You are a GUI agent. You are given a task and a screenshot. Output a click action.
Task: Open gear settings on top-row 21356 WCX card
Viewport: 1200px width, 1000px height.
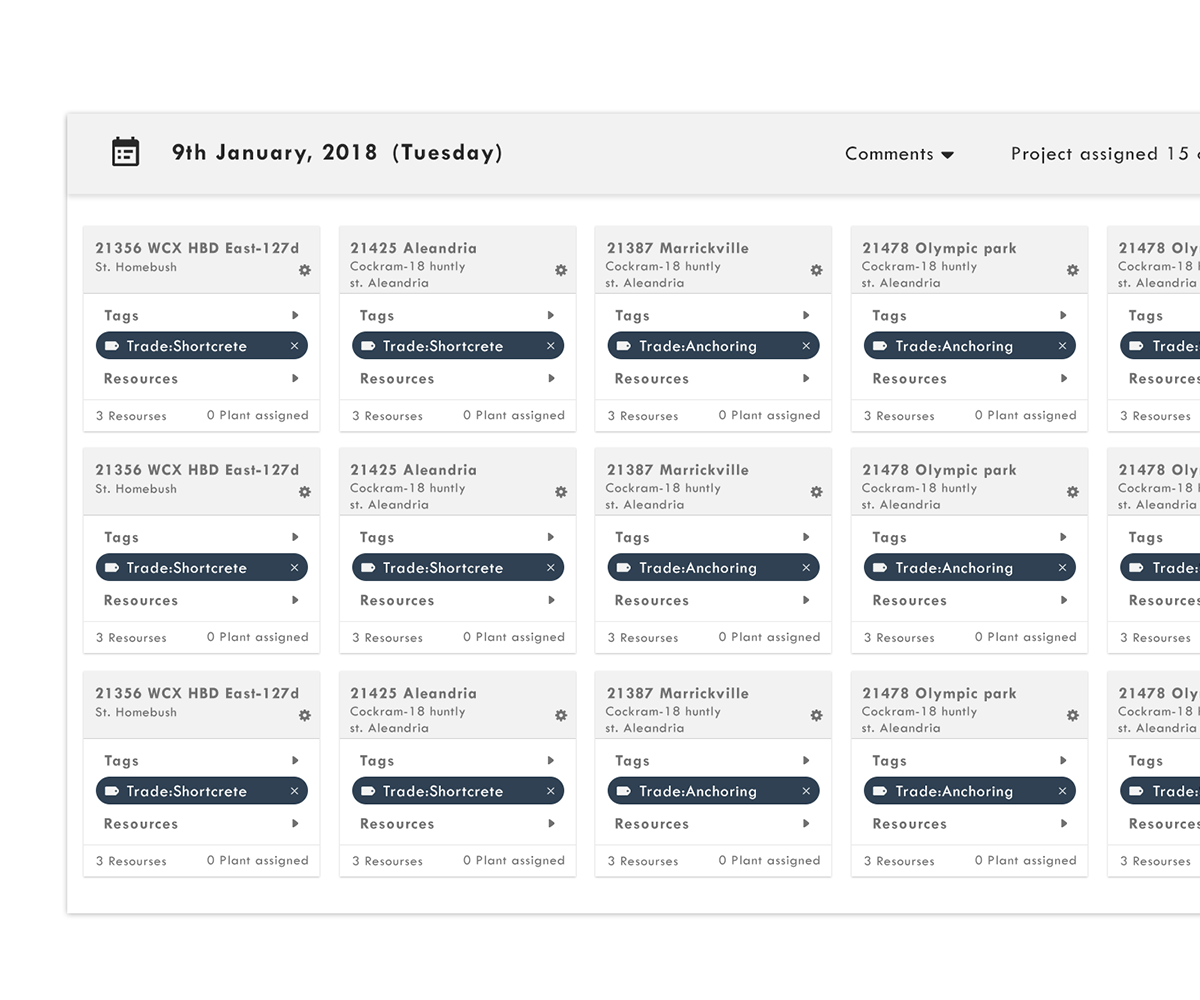(x=305, y=270)
